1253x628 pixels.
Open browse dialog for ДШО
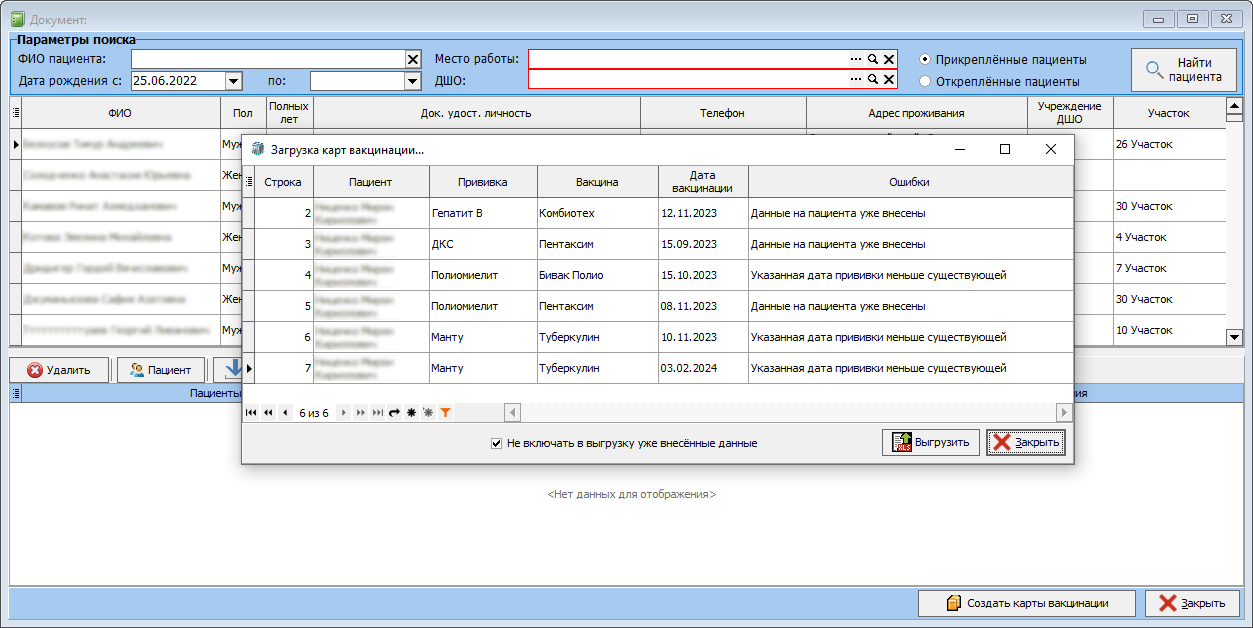(x=856, y=79)
